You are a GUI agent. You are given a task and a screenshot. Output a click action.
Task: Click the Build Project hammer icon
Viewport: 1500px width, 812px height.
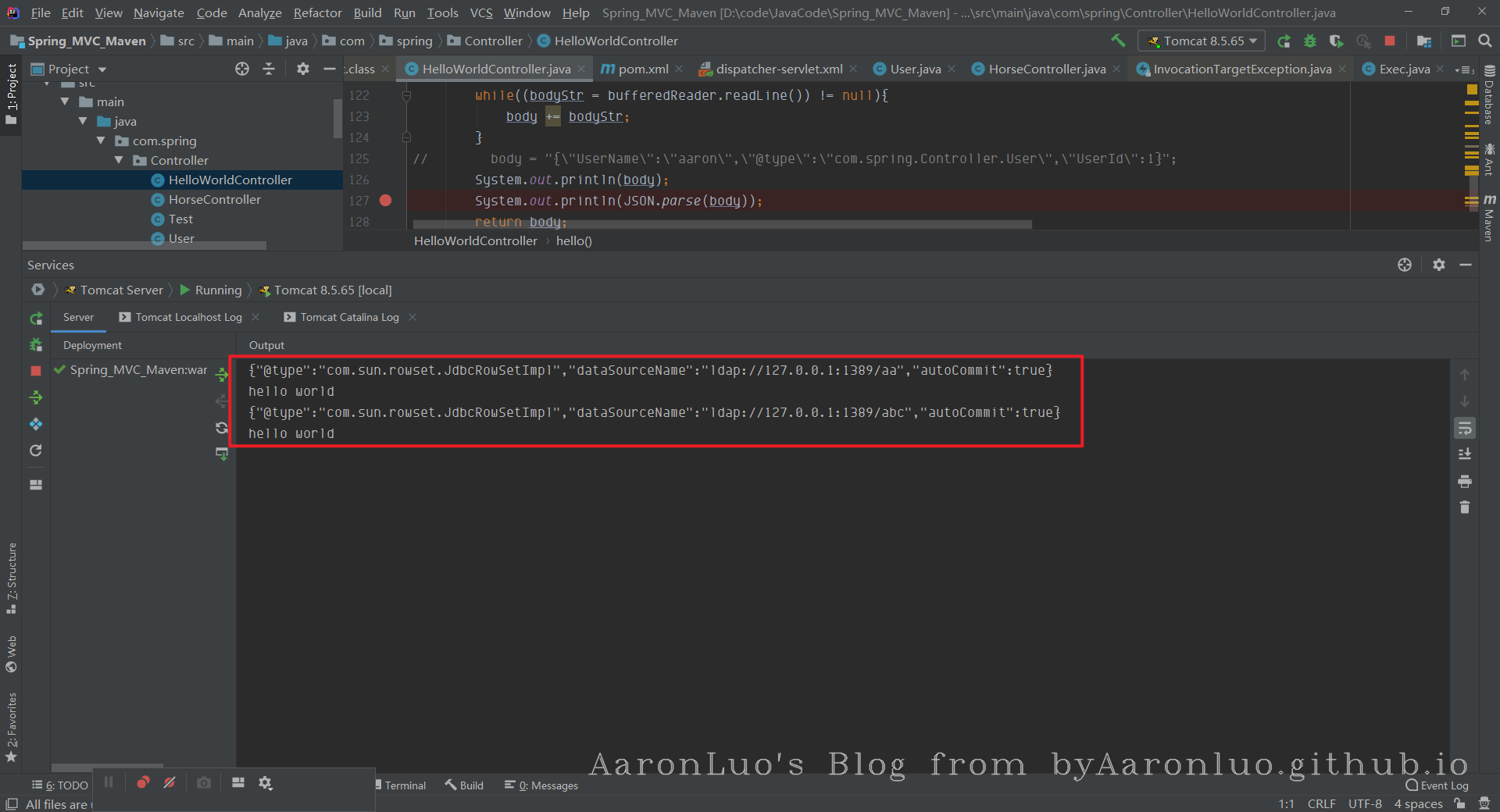pos(1119,41)
